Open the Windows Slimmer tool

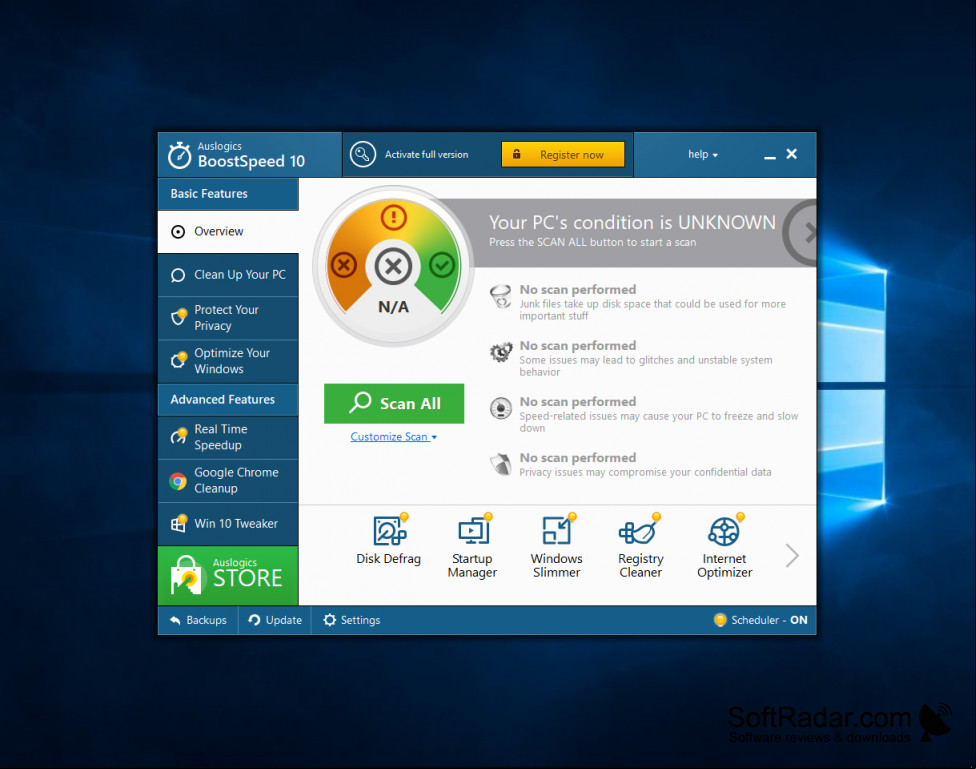pos(556,546)
